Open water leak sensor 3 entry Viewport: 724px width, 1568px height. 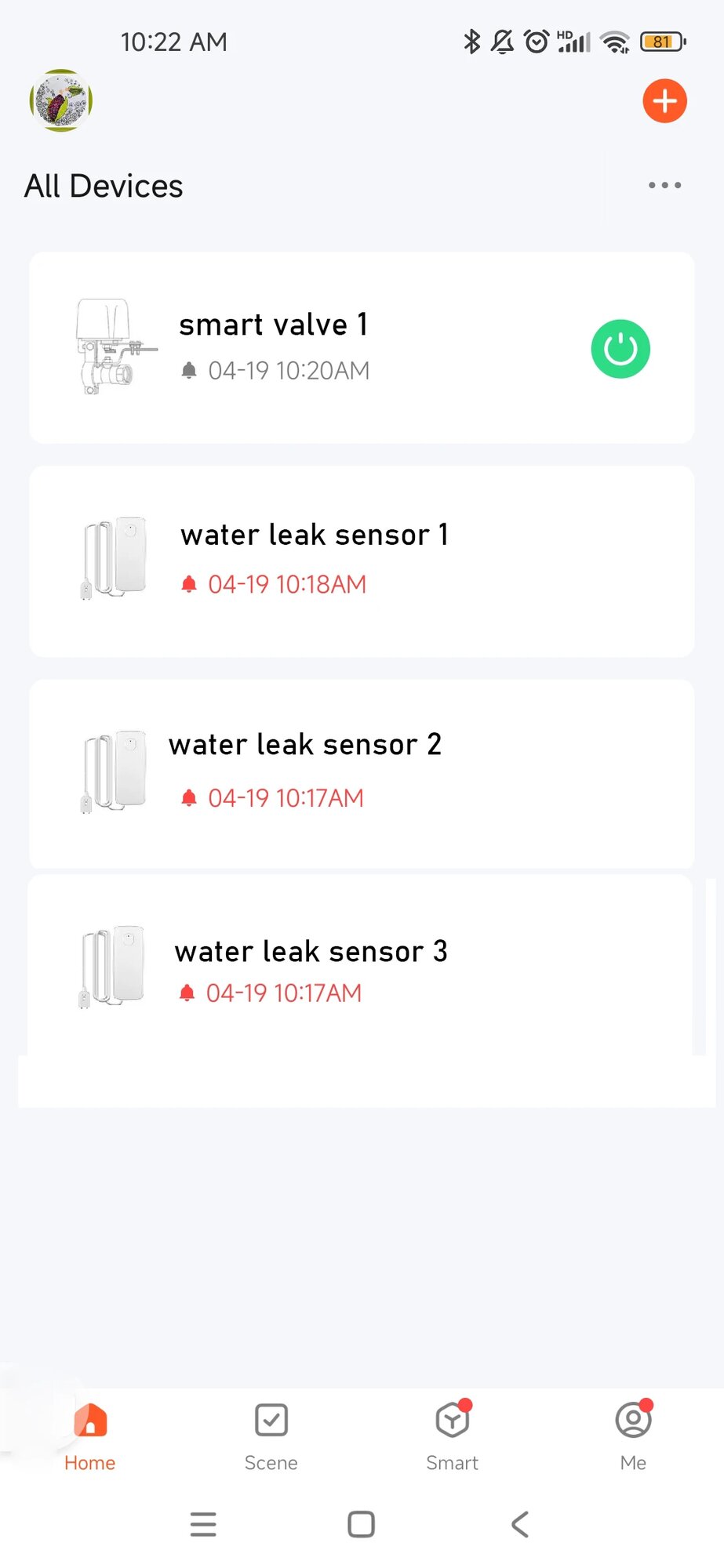click(360, 966)
